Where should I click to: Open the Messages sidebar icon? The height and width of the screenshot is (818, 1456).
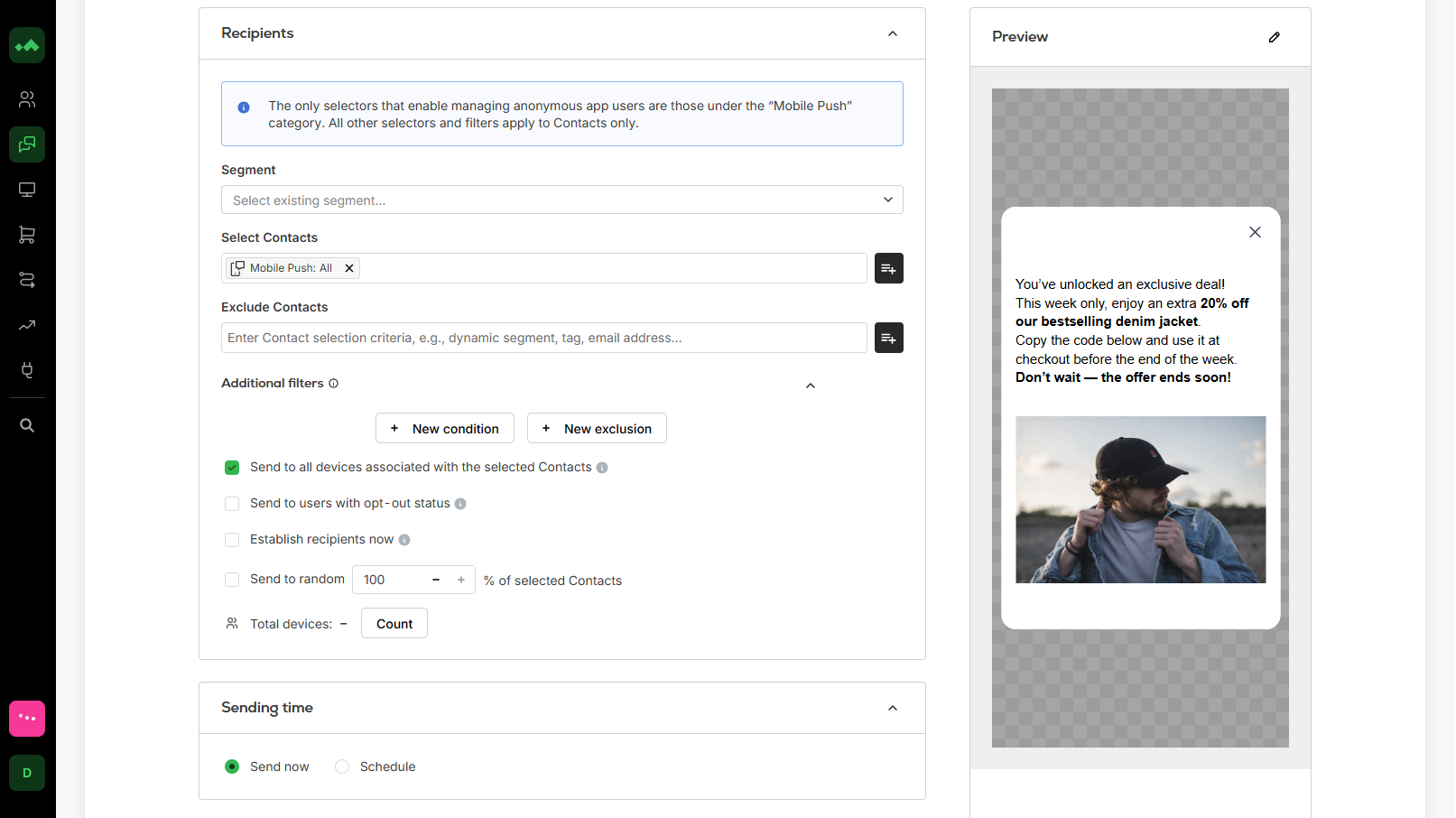(27, 144)
